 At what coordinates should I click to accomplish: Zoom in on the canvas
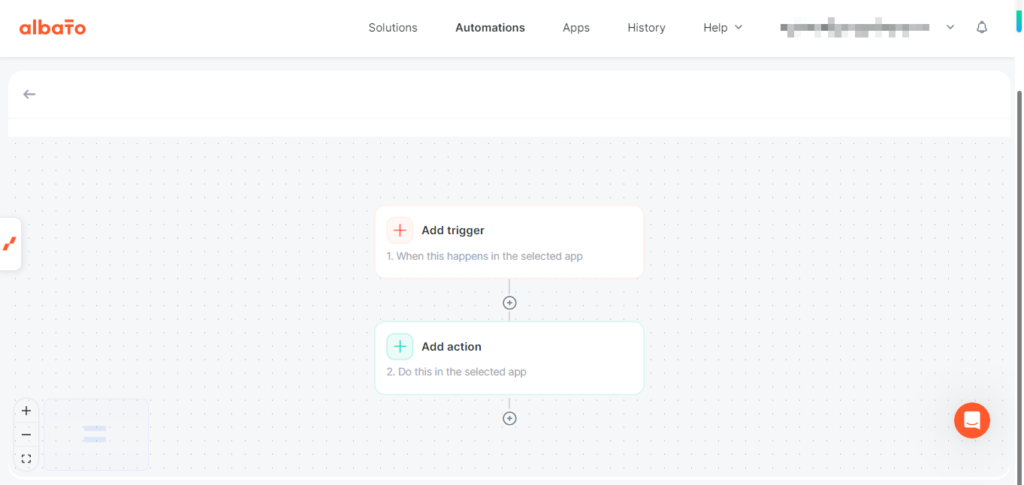click(x=26, y=411)
